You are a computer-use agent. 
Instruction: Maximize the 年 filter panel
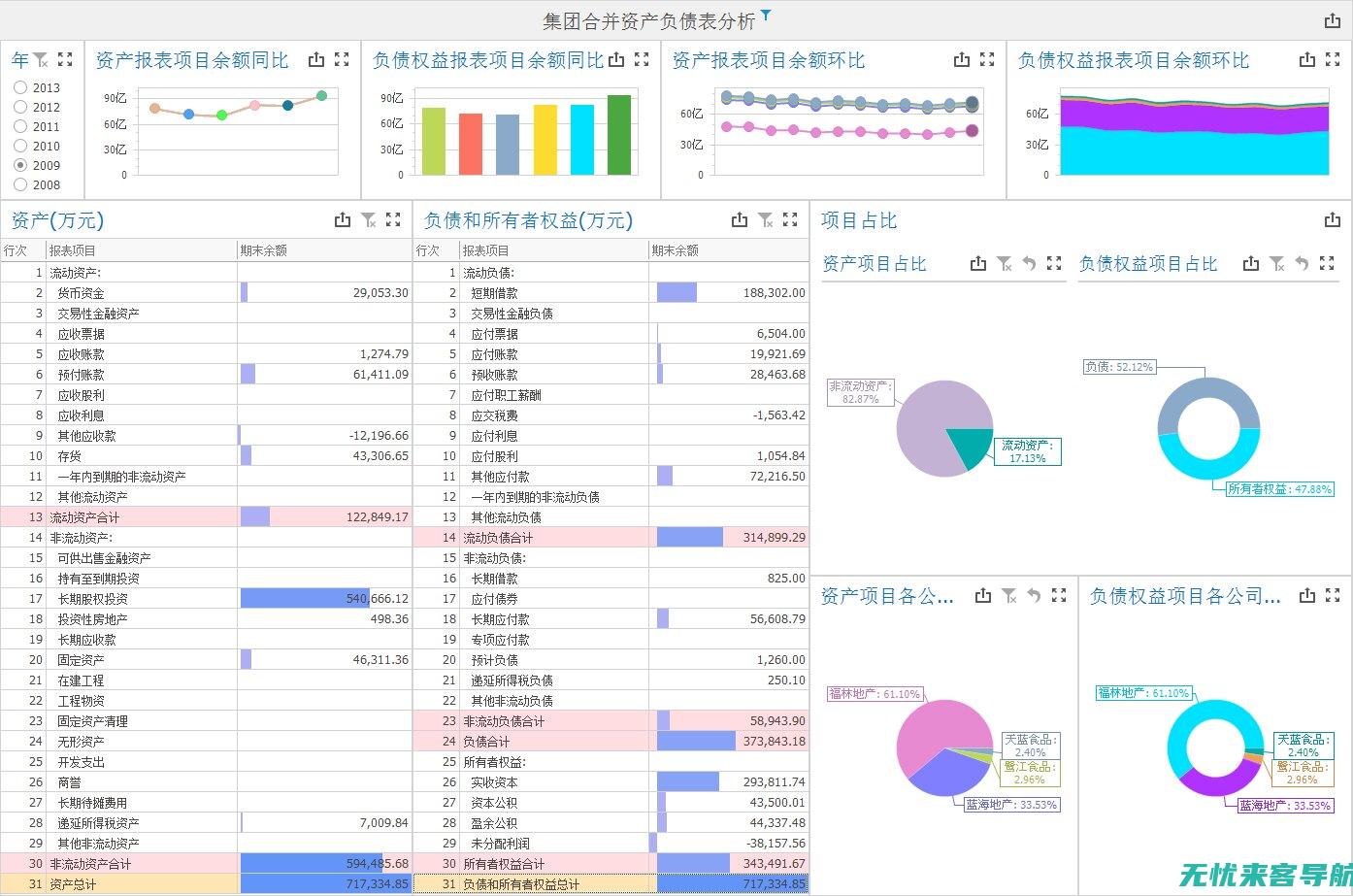(65, 59)
